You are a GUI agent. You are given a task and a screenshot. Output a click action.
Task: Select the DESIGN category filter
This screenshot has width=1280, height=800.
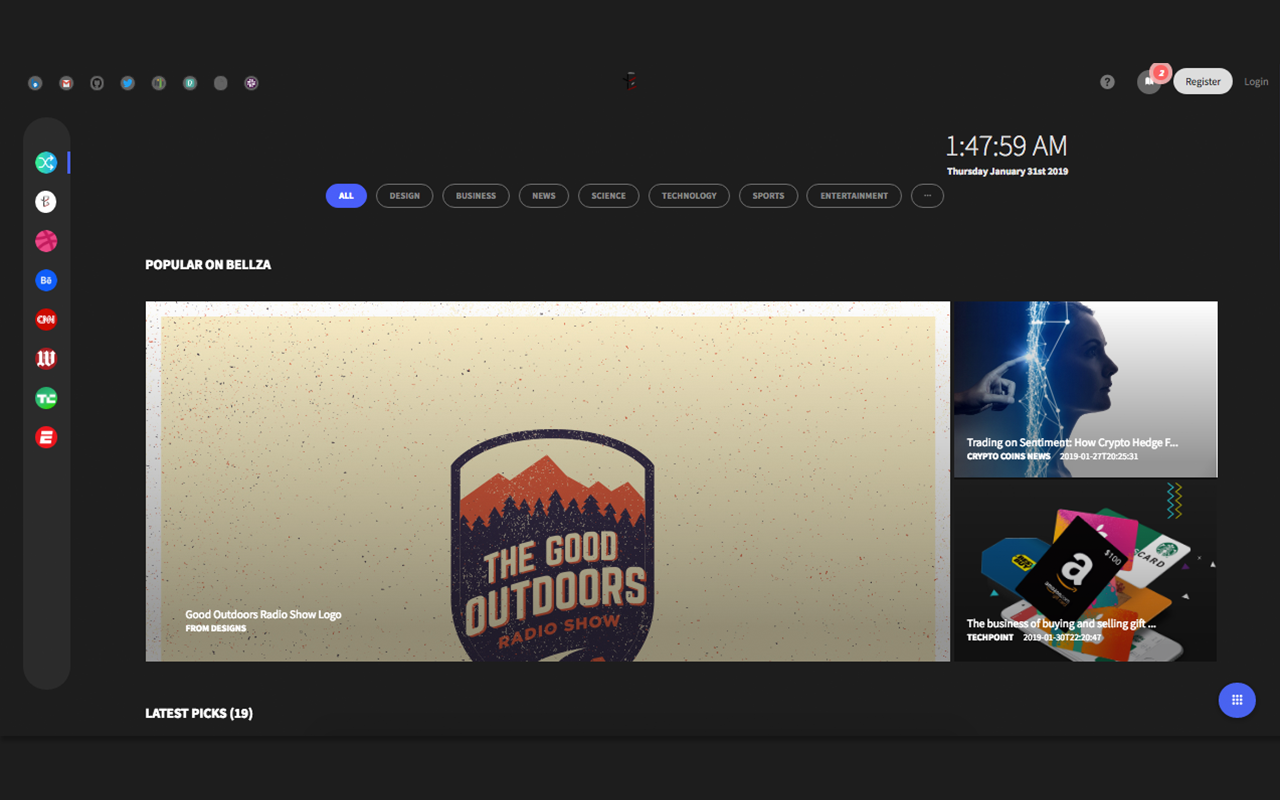405,196
